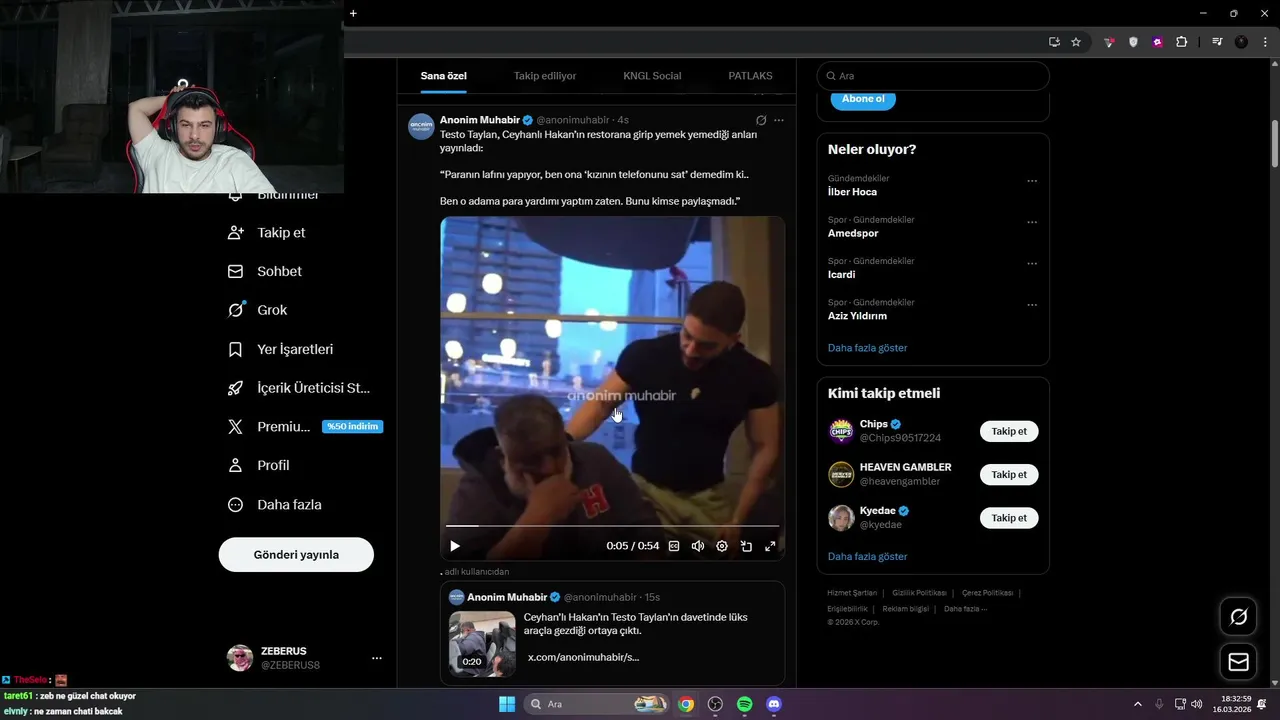This screenshot has width=1280, height=720.
Task: Mute the video volume
Action: point(698,546)
